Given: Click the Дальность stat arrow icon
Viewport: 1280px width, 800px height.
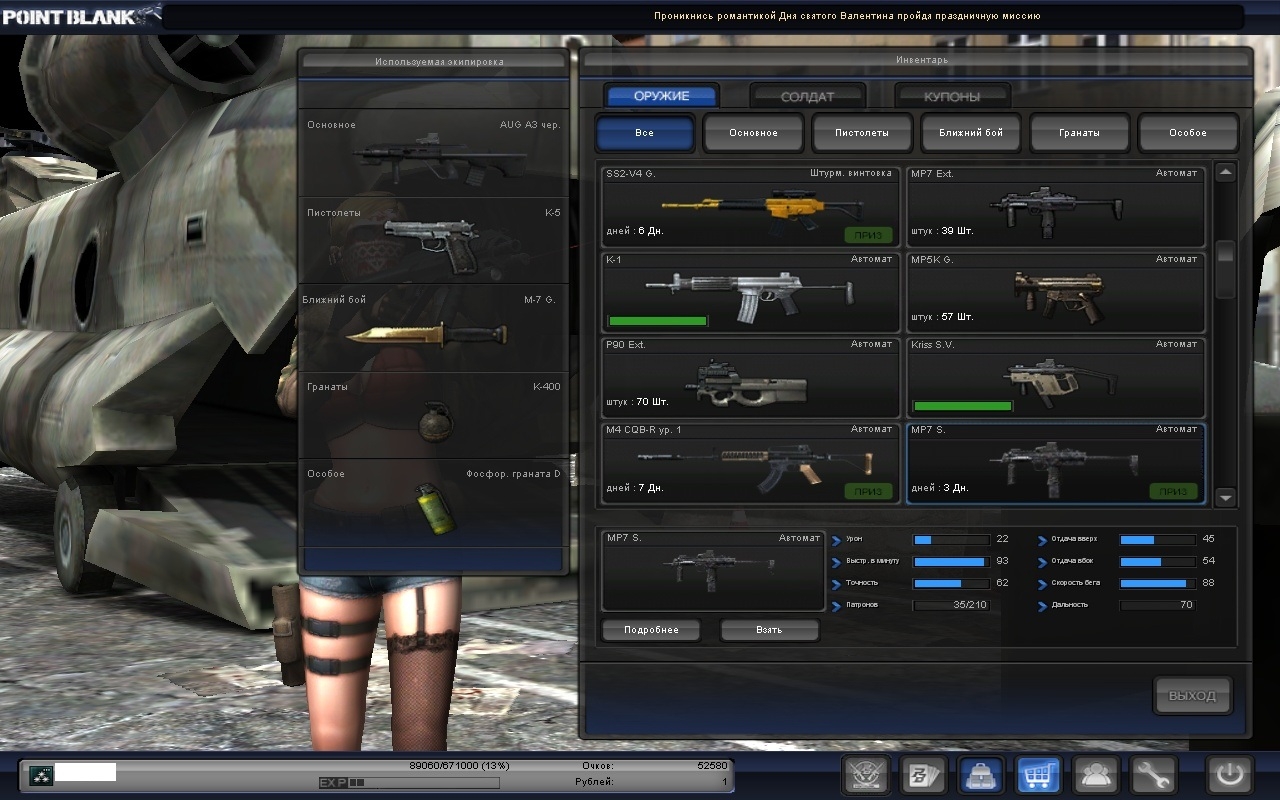Looking at the screenshot, I should 1042,606.
